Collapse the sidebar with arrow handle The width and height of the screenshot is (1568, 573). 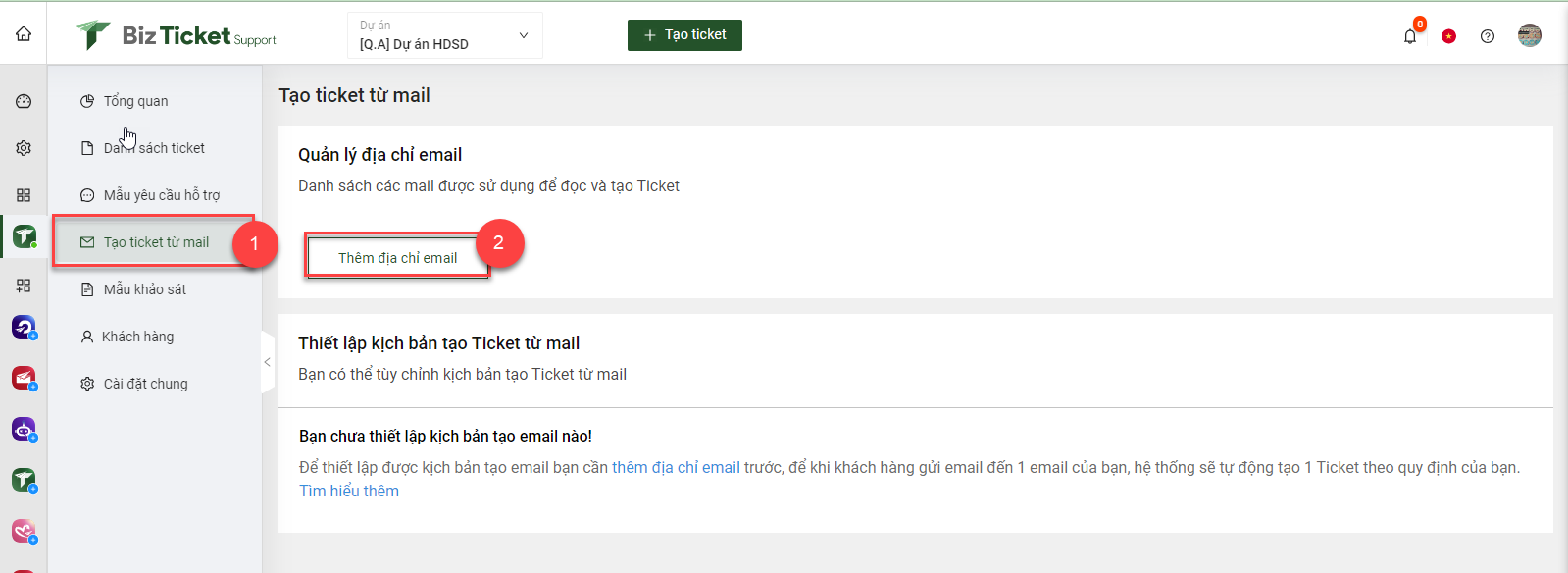tap(267, 362)
